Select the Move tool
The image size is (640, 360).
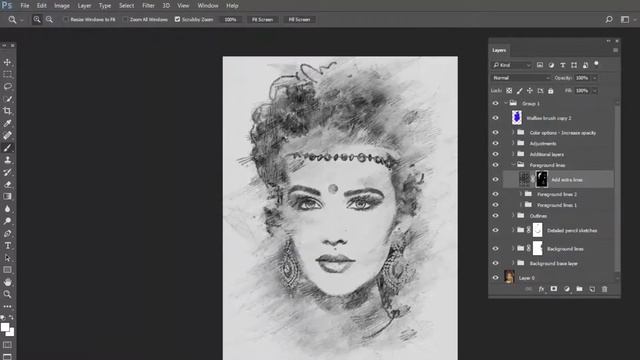pyautogui.click(x=7, y=62)
